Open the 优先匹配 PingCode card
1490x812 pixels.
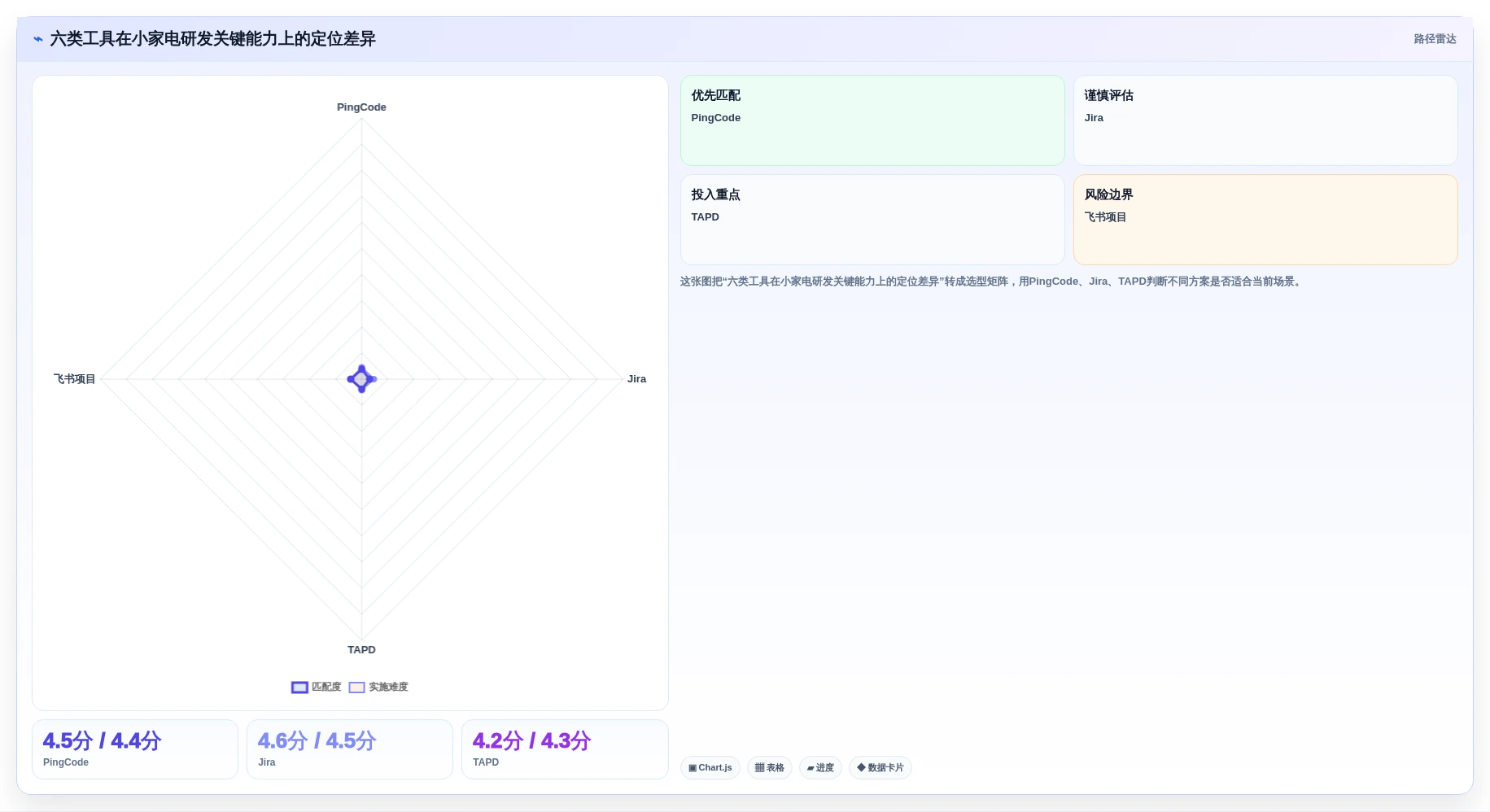click(x=872, y=120)
